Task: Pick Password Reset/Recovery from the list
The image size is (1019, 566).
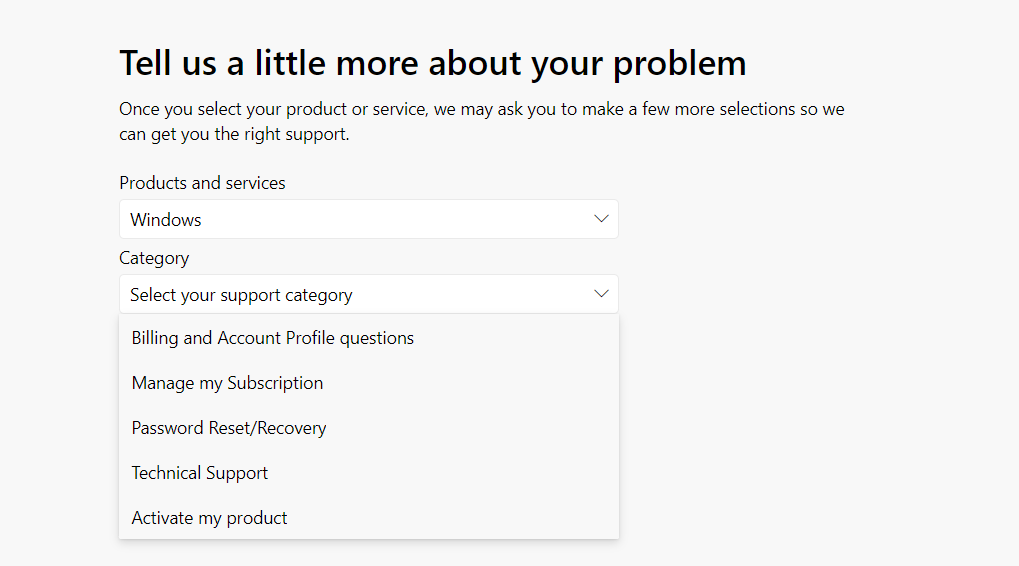Action: [229, 428]
